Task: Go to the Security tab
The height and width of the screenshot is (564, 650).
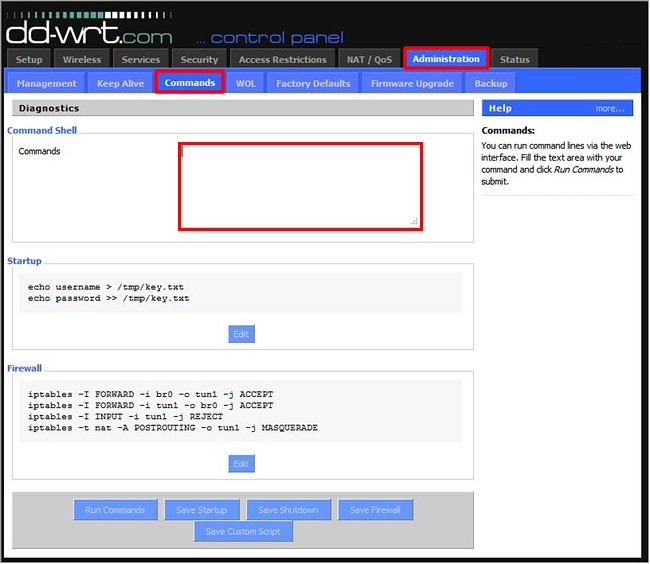Action: [x=199, y=59]
